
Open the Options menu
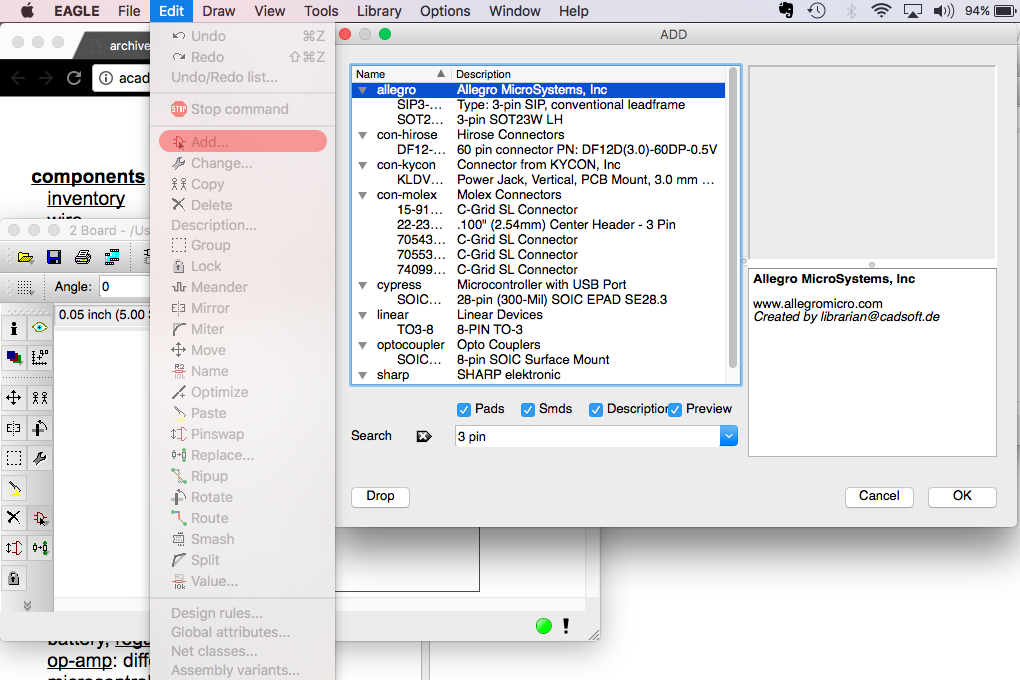[x=445, y=11]
